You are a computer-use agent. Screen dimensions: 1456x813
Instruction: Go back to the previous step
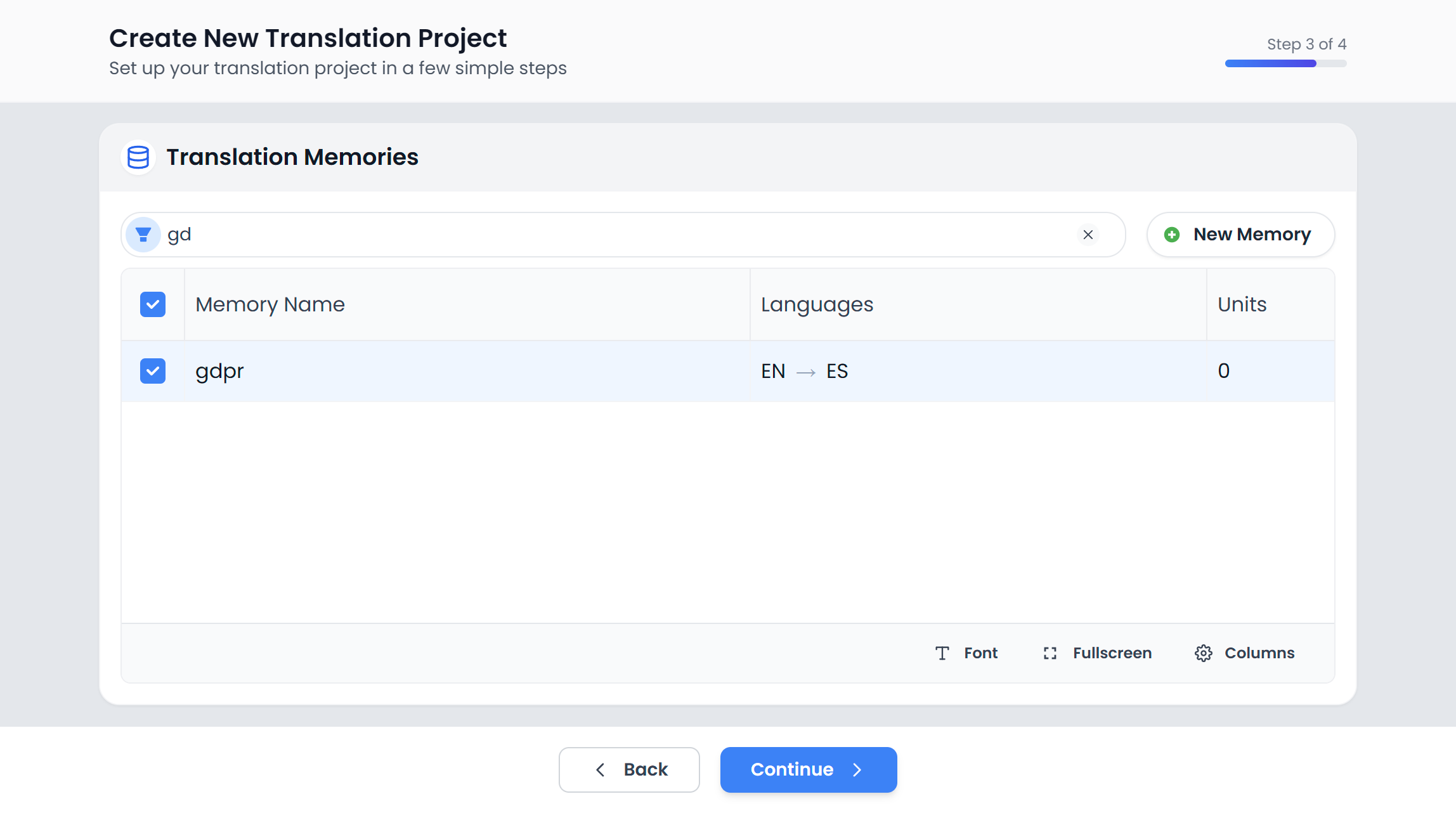629,769
